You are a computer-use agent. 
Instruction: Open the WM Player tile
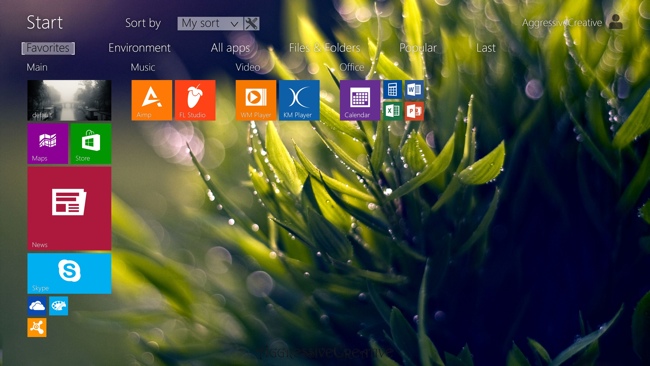coord(256,100)
